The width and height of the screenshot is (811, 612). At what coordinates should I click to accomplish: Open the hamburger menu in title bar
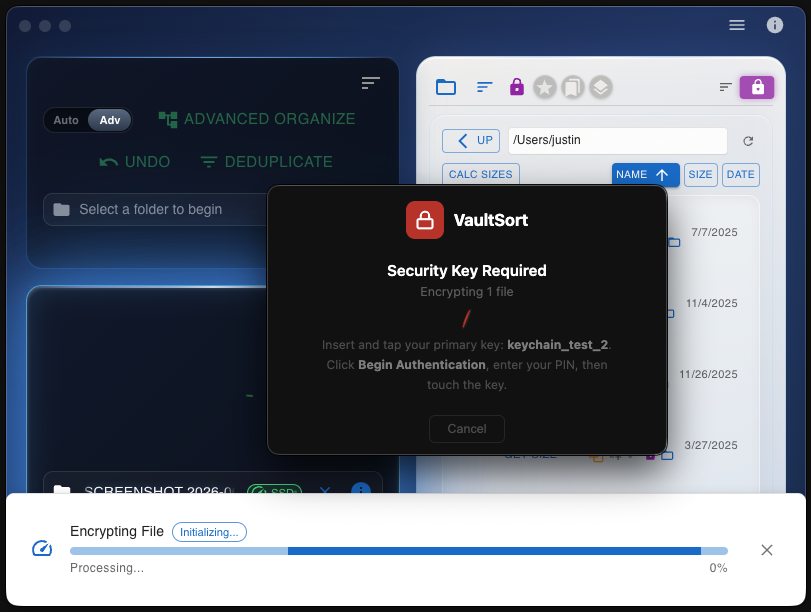(737, 25)
